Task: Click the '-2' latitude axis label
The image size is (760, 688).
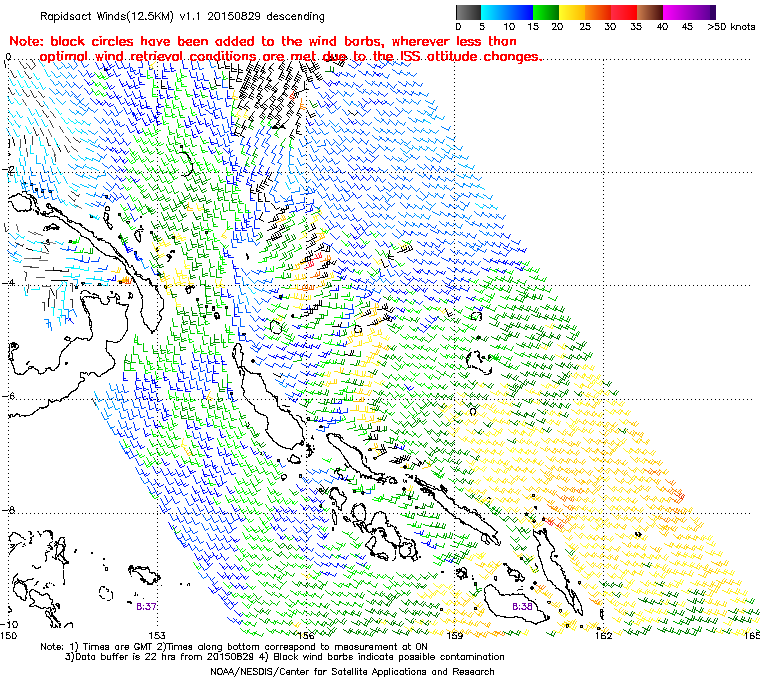Action: (6, 170)
